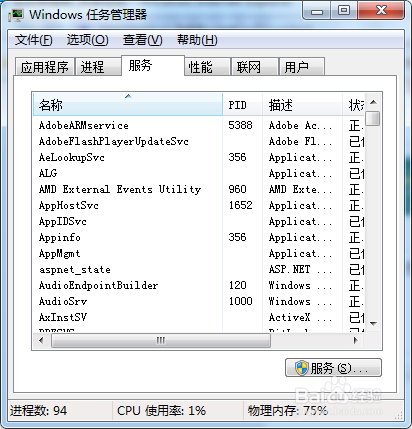Sort services by 名称 column header
Image resolution: width=412 pixels, height=429 pixels.
[128, 105]
